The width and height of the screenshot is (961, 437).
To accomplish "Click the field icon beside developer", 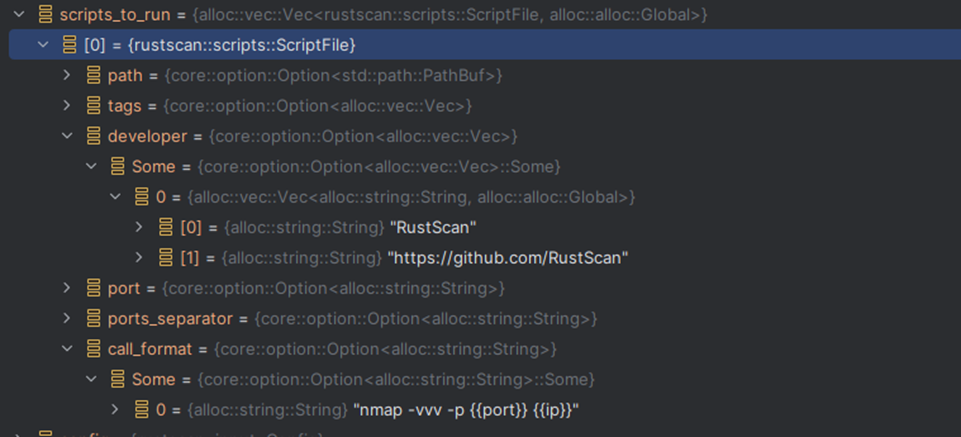I will [93, 136].
